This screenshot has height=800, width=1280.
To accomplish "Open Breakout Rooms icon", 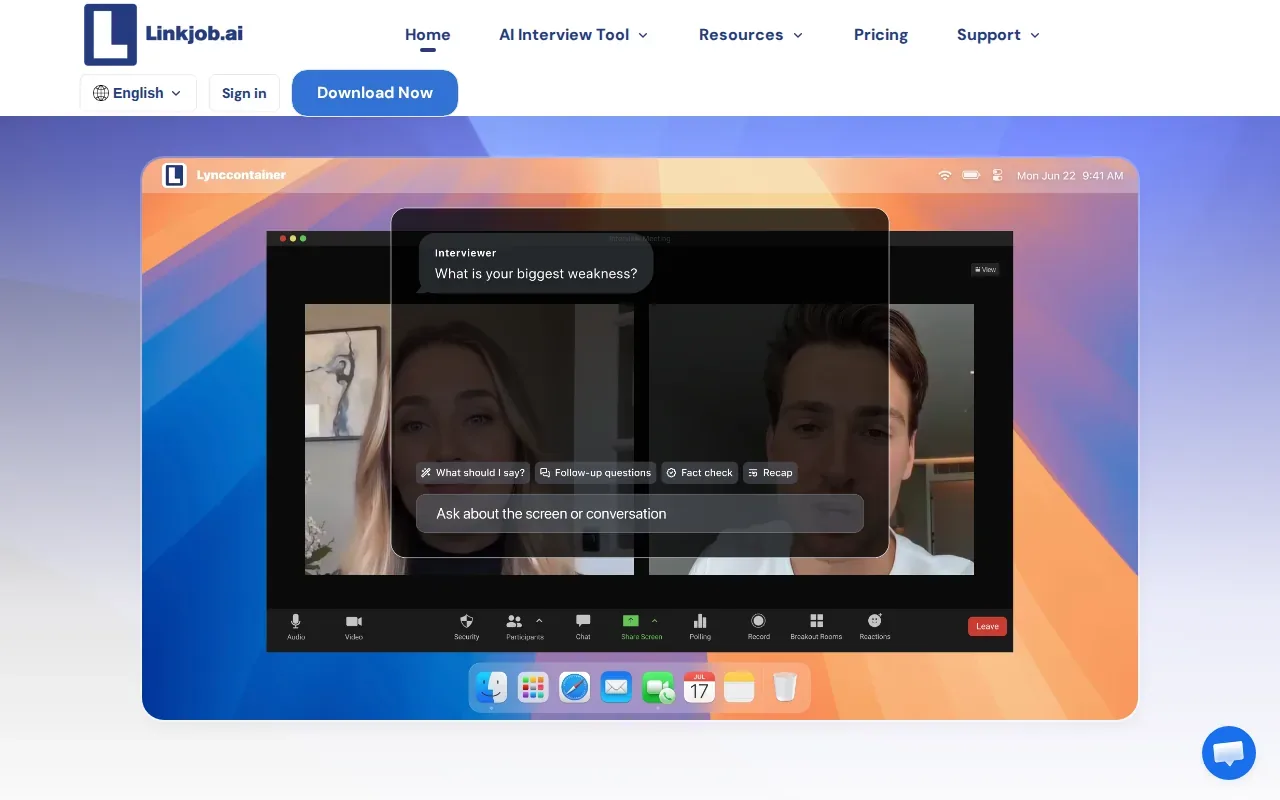I will [816, 621].
